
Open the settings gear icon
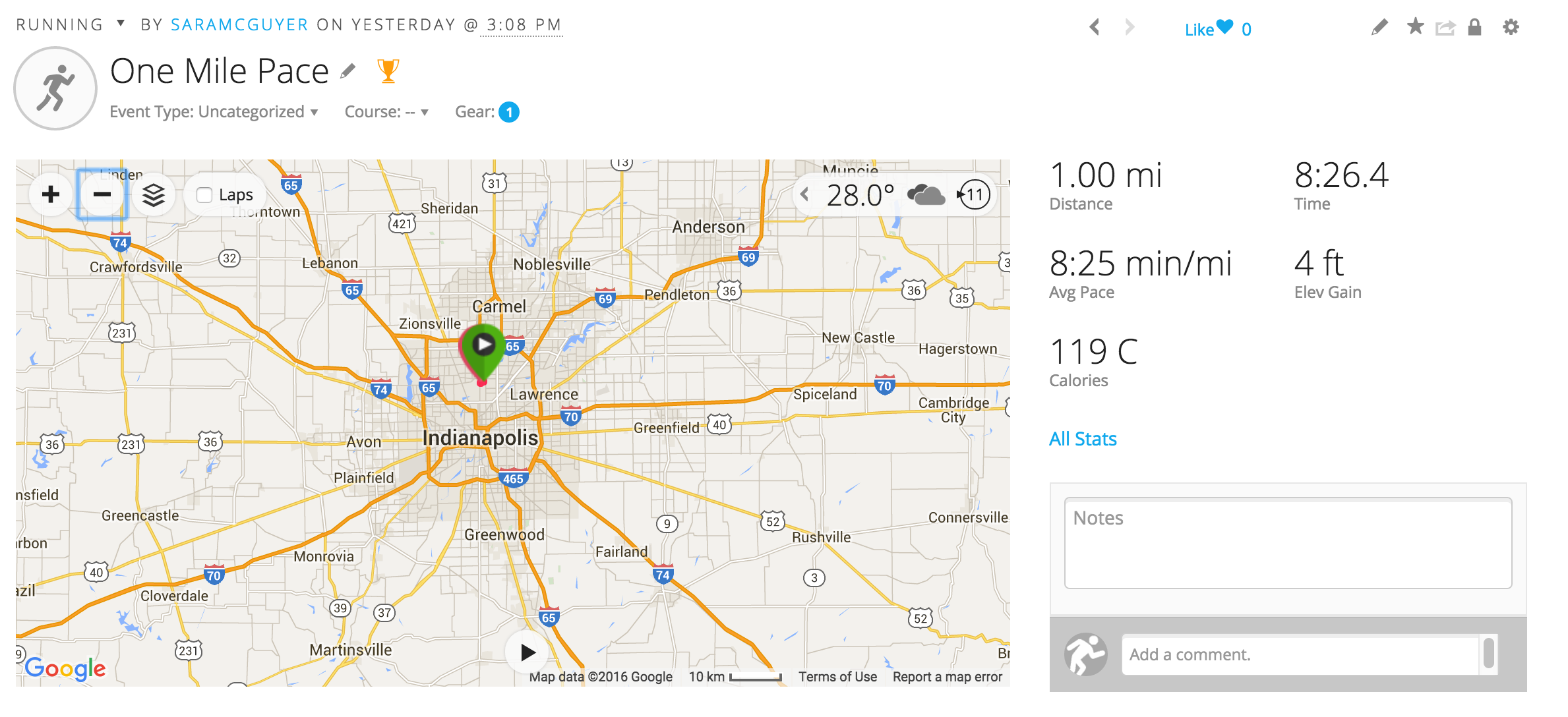point(1511,27)
